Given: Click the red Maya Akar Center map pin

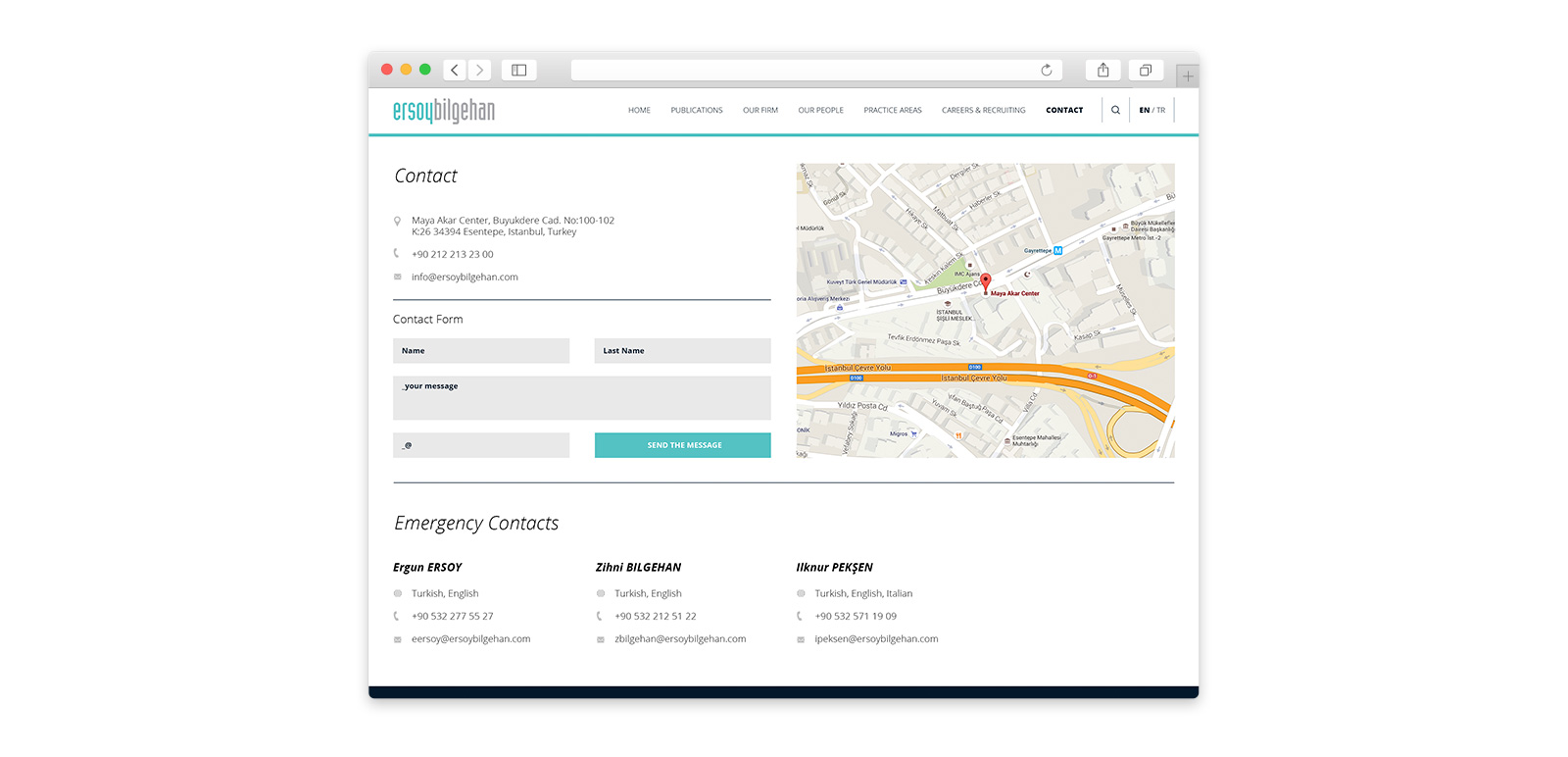Looking at the screenshot, I should click(x=986, y=282).
